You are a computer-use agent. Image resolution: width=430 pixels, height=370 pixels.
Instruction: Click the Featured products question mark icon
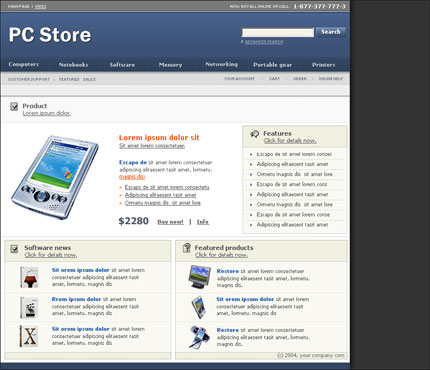187,248
